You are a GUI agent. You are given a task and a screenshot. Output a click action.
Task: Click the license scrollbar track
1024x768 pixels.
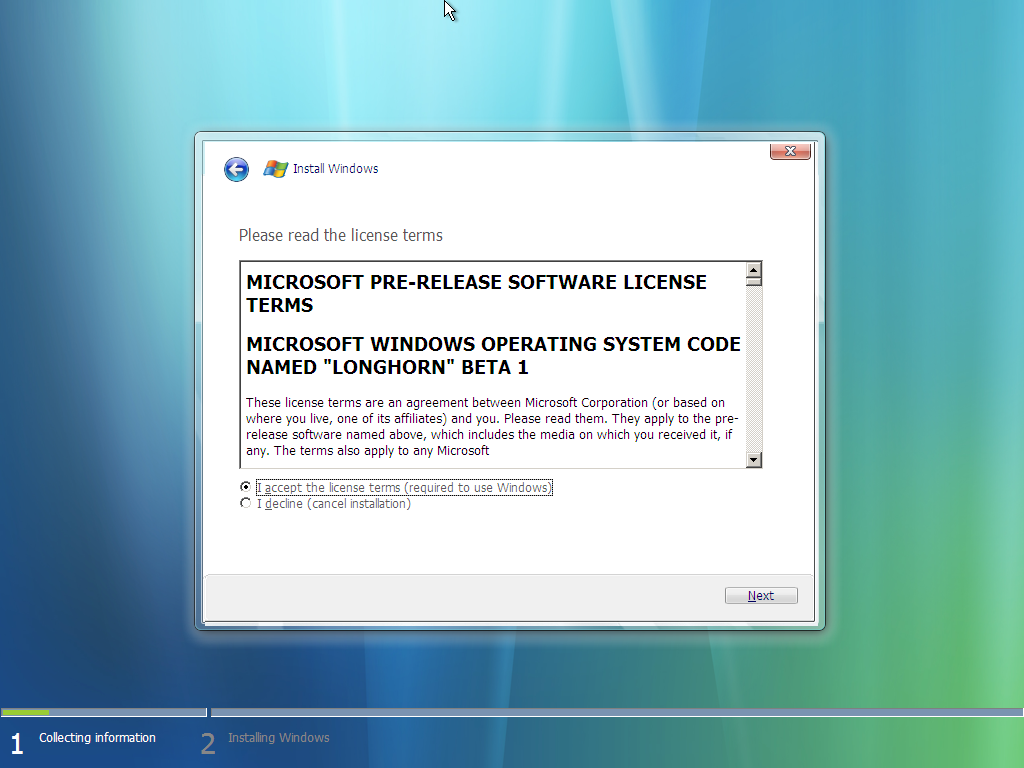pyautogui.click(x=754, y=369)
